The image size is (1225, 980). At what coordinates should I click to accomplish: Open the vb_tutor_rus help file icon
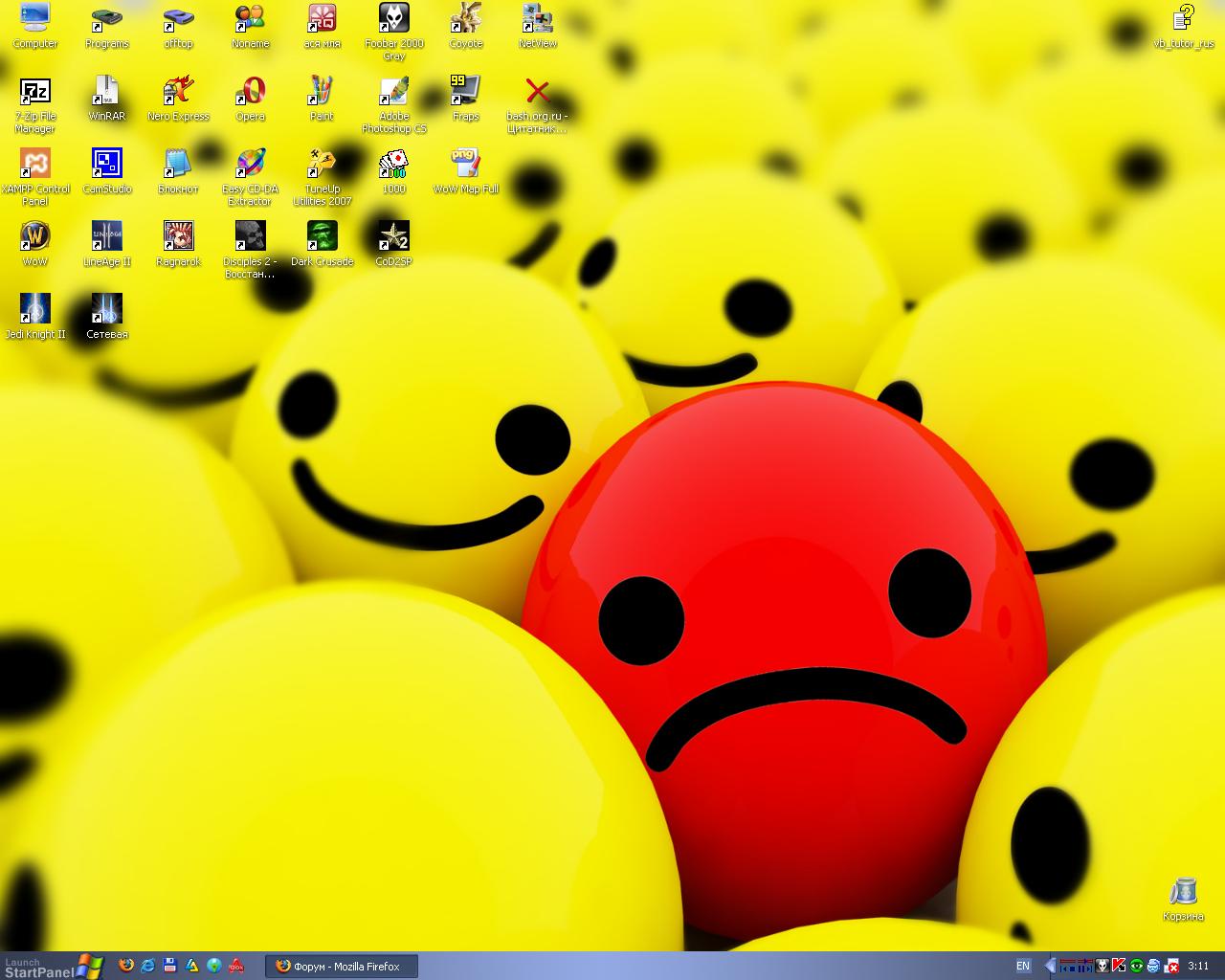click(x=1183, y=26)
